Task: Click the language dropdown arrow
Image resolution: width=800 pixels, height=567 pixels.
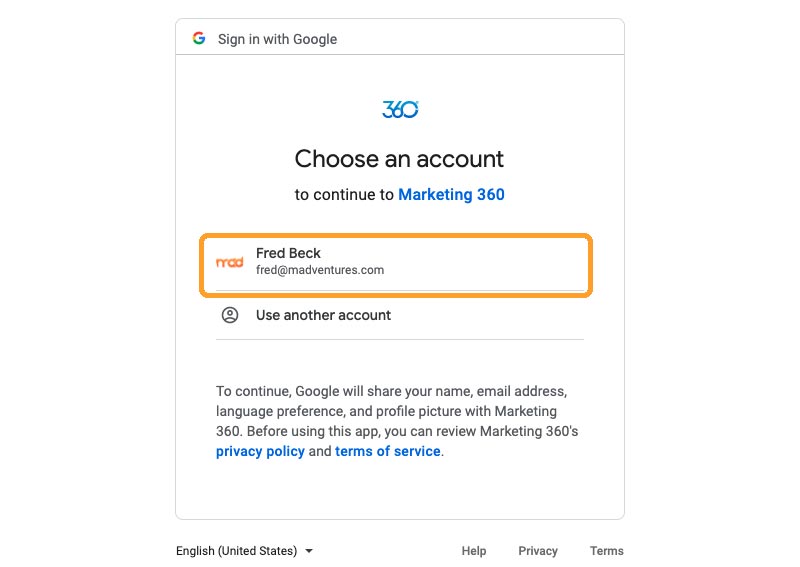Action: [x=309, y=551]
